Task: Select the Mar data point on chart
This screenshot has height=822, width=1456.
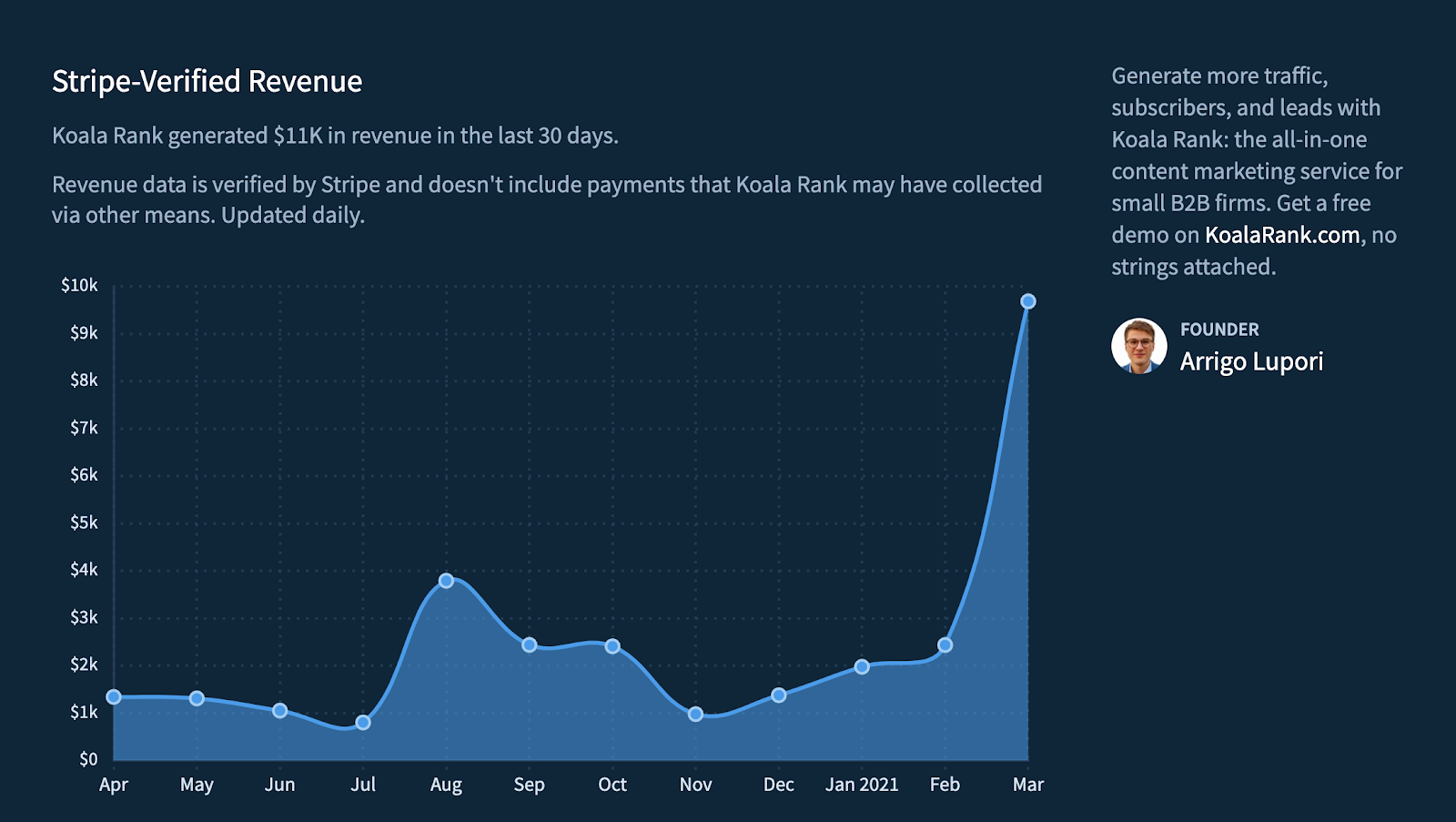Action: pos(1028,301)
